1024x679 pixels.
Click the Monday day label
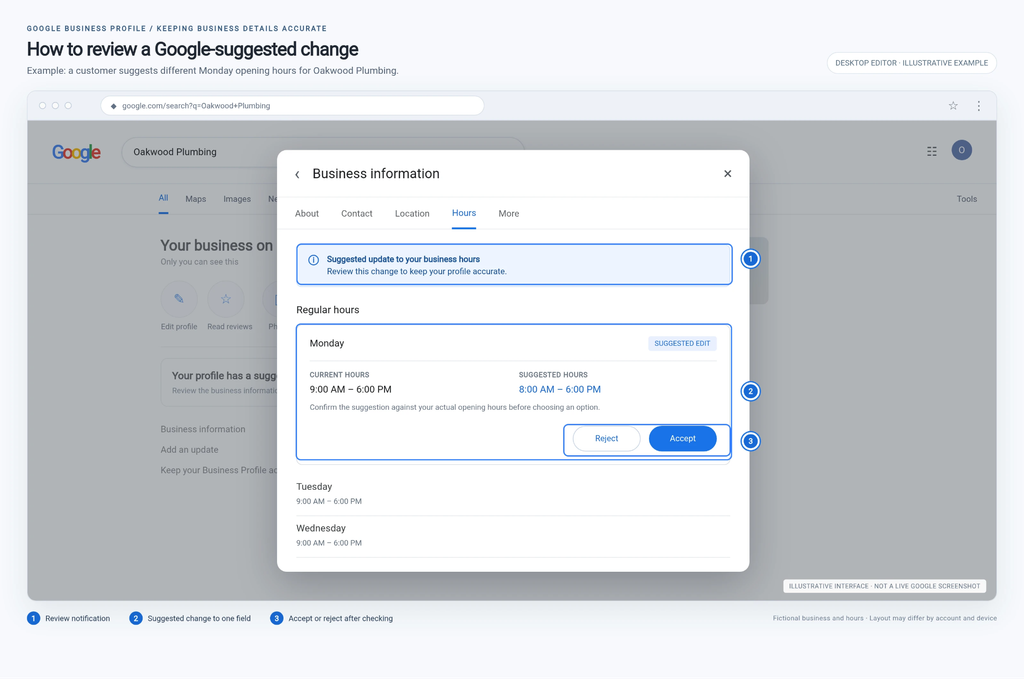pos(327,343)
